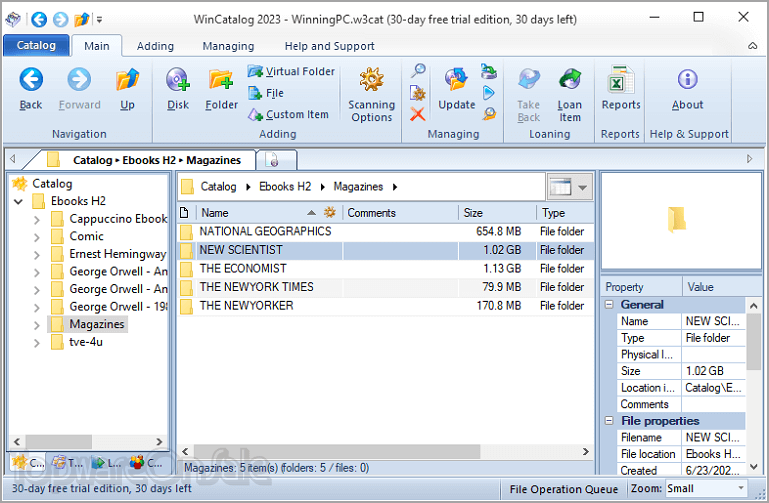This screenshot has height=503, width=769.
Task: Click the disk with green arrow icon
Action: click(x=489, y=71)
